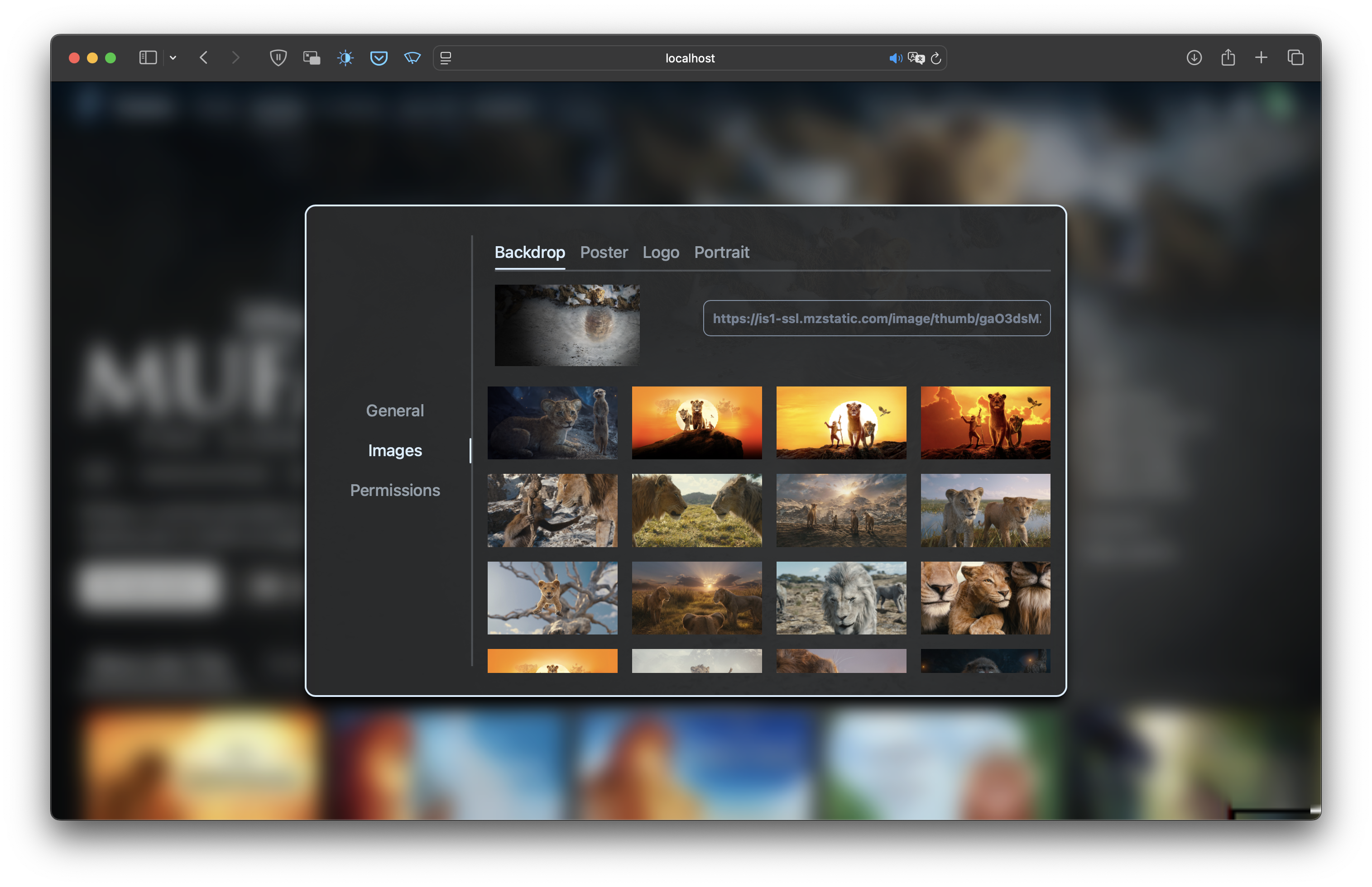Open the Reader page menu icon
The image size is (1372, 887).
446,57
